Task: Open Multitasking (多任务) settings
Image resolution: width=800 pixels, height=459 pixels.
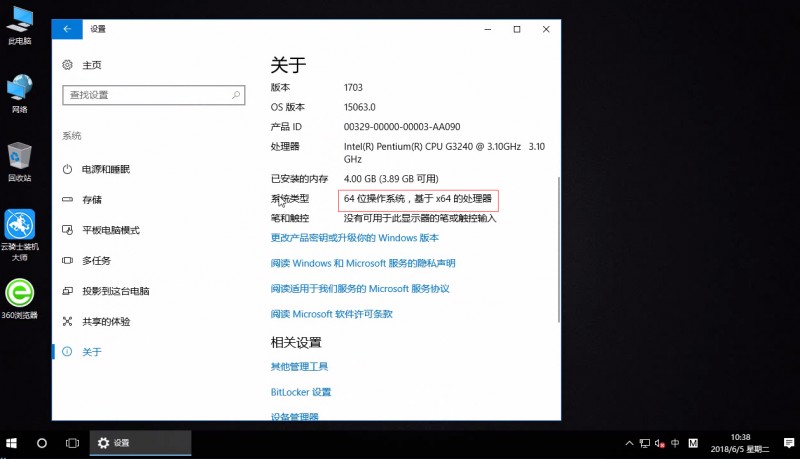Action: [96, 261]
